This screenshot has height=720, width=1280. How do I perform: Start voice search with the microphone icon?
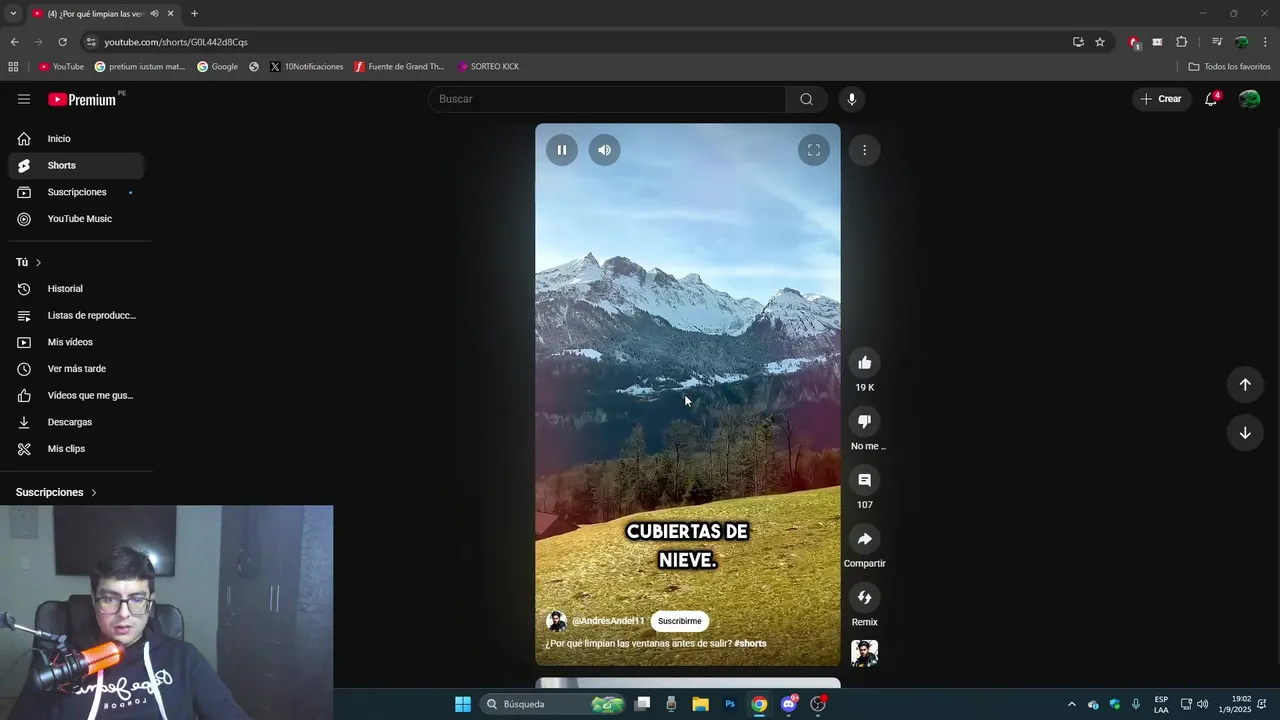pos(852,99)
